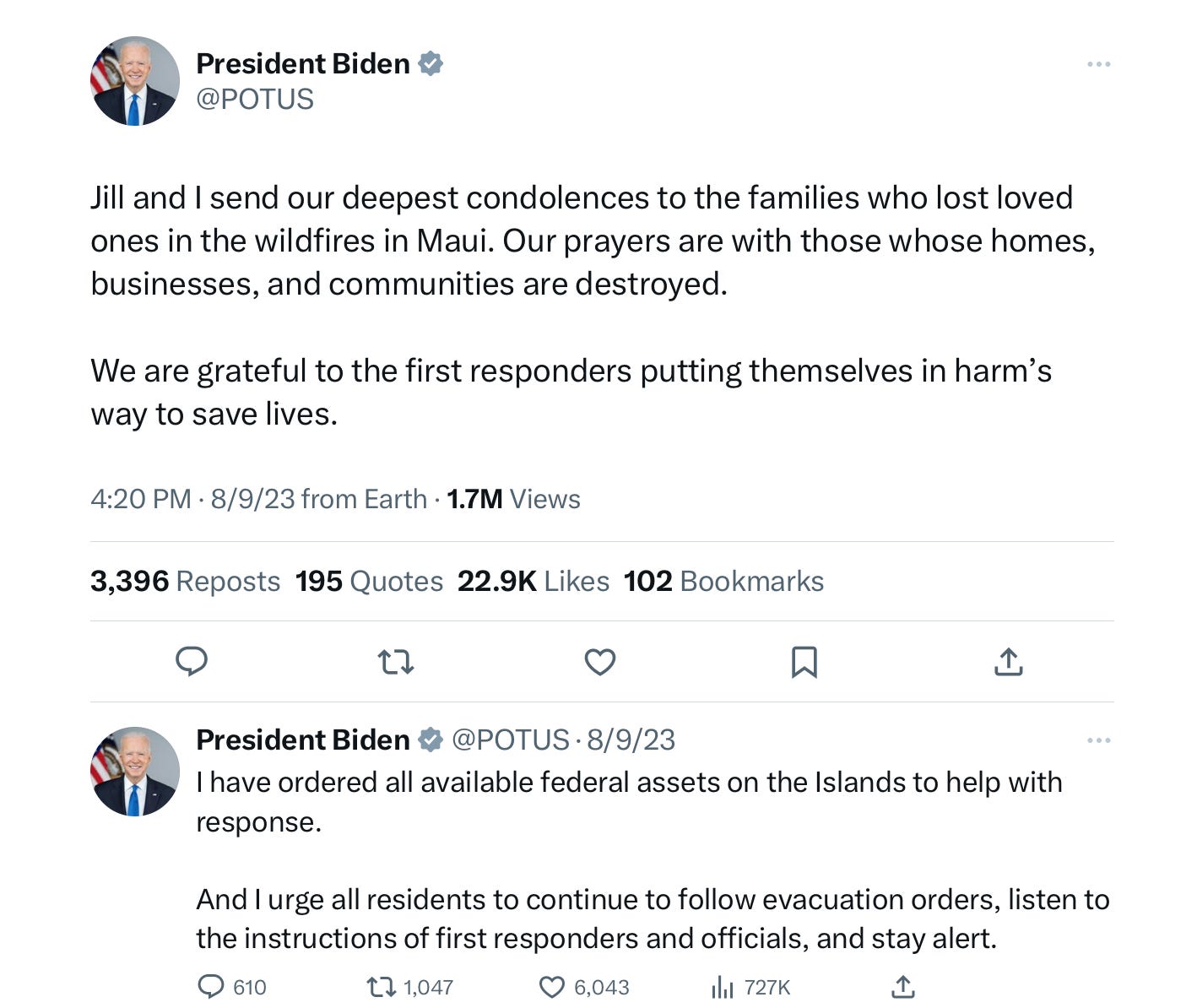View analytics of the reply tweet

(x=723, y=986)
